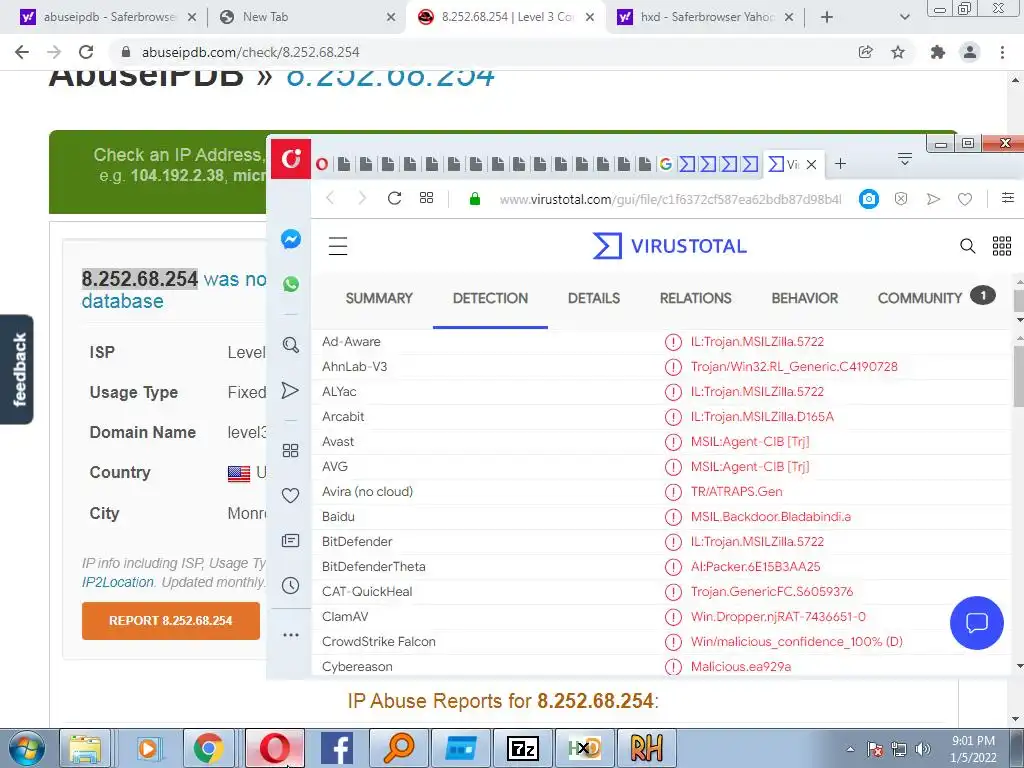
Task: Select the DETECTION tab
Action: coord(490,298)
